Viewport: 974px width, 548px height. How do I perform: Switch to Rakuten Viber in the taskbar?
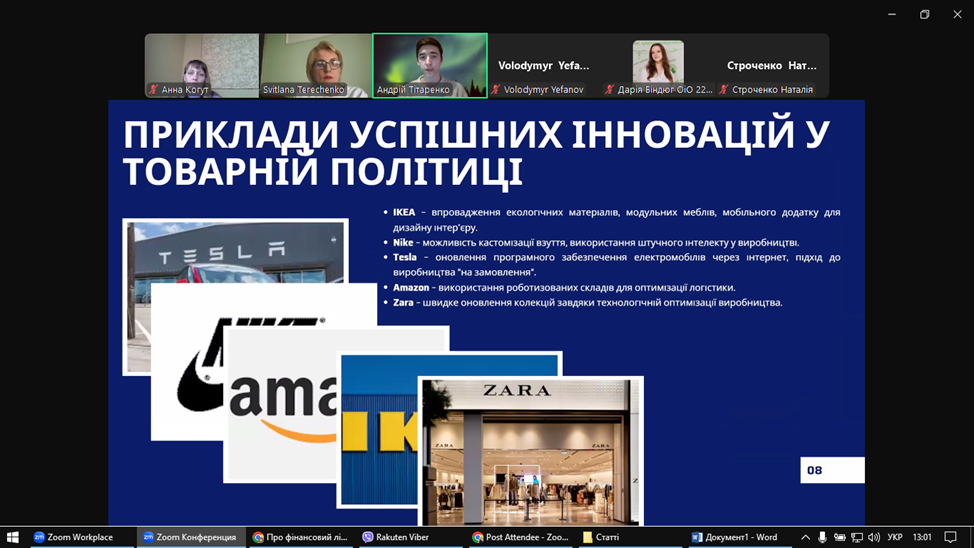pyautogui.click(x=396, y=537)
